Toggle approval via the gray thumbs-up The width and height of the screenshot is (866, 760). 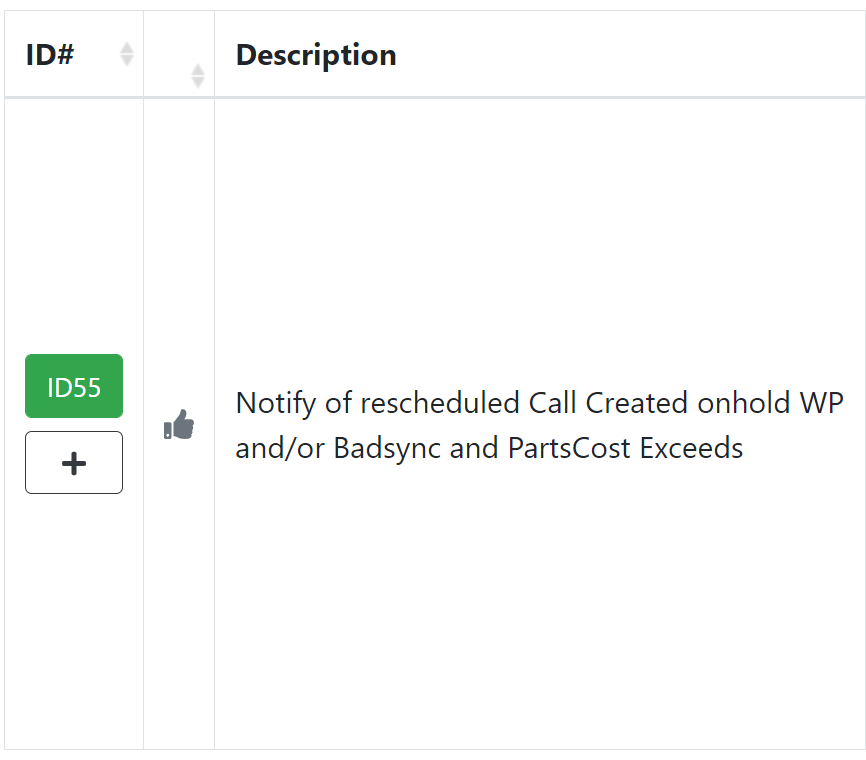coord(179,425)
